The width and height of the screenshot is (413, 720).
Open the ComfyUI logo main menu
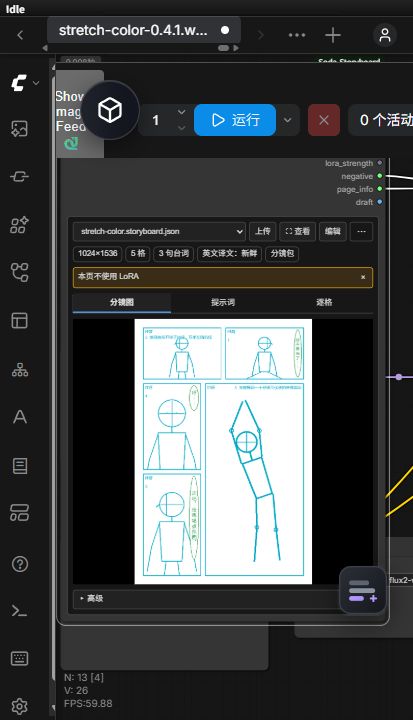[x=19, y=83]
